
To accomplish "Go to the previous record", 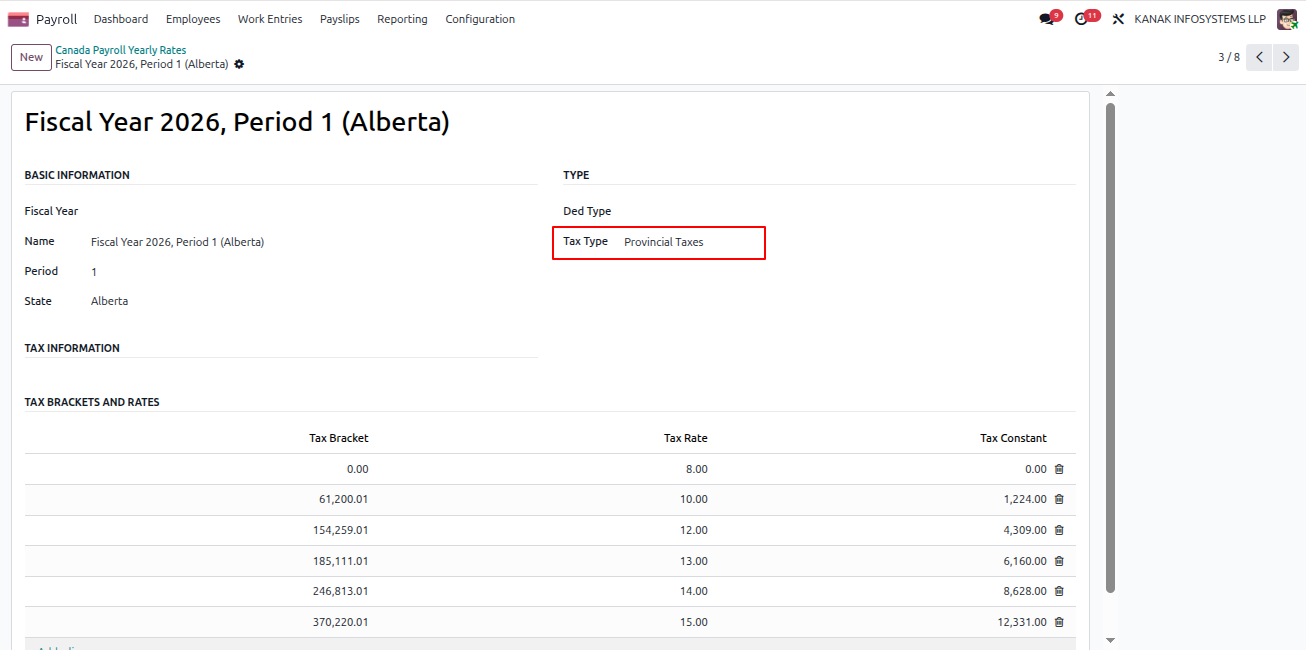I will point(1260,57).
